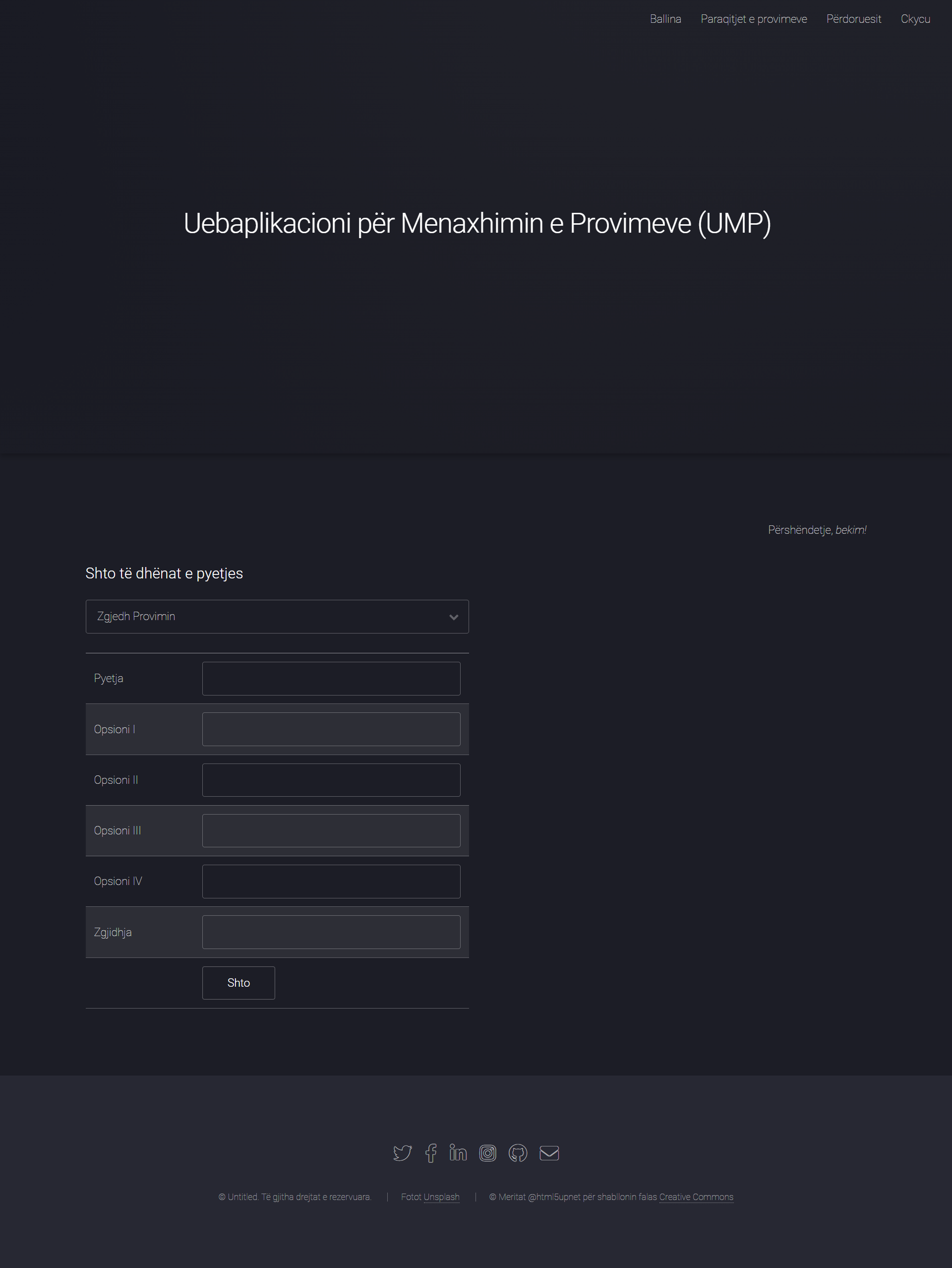Navigate to Ballina in the top menu
This screenshot has width=952, height=1268.
click(x=665, y=19)
